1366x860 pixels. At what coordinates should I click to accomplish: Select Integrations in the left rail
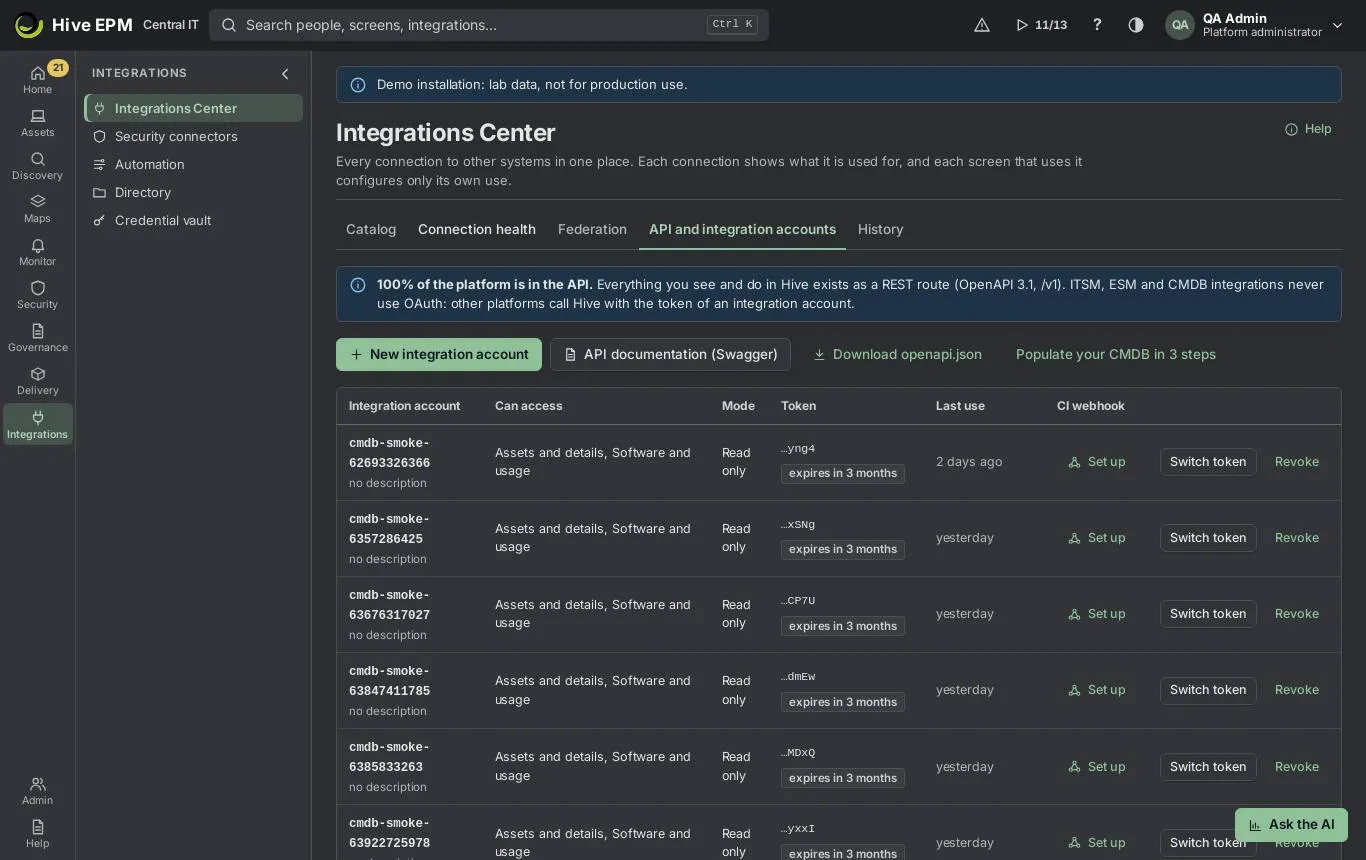tap(37, 424)
